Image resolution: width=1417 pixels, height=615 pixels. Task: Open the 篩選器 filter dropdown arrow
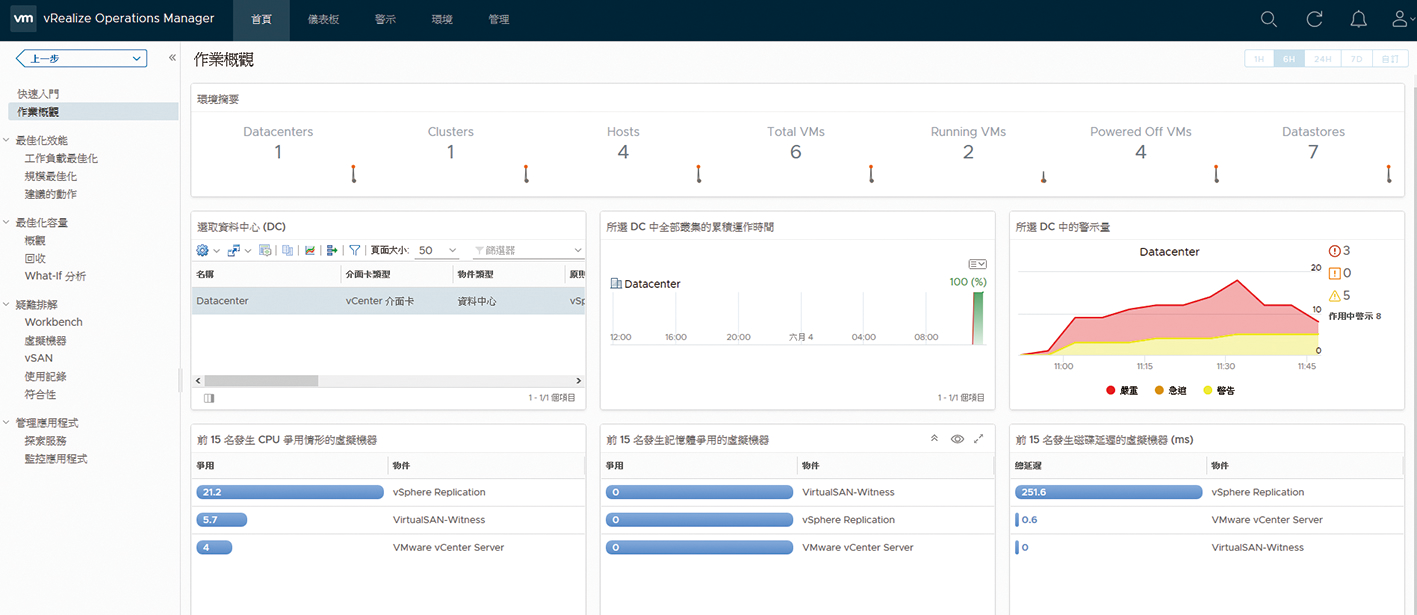point(578,250)
